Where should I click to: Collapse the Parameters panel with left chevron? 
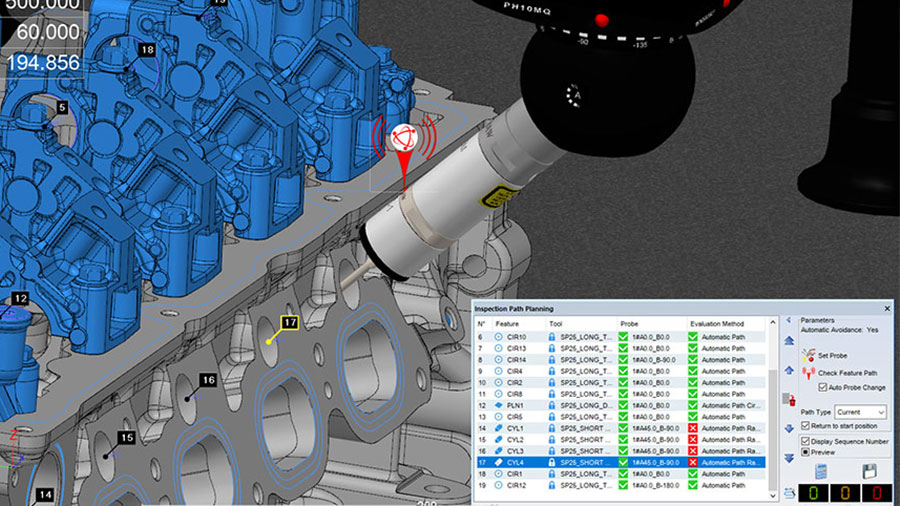pos(790,321)
